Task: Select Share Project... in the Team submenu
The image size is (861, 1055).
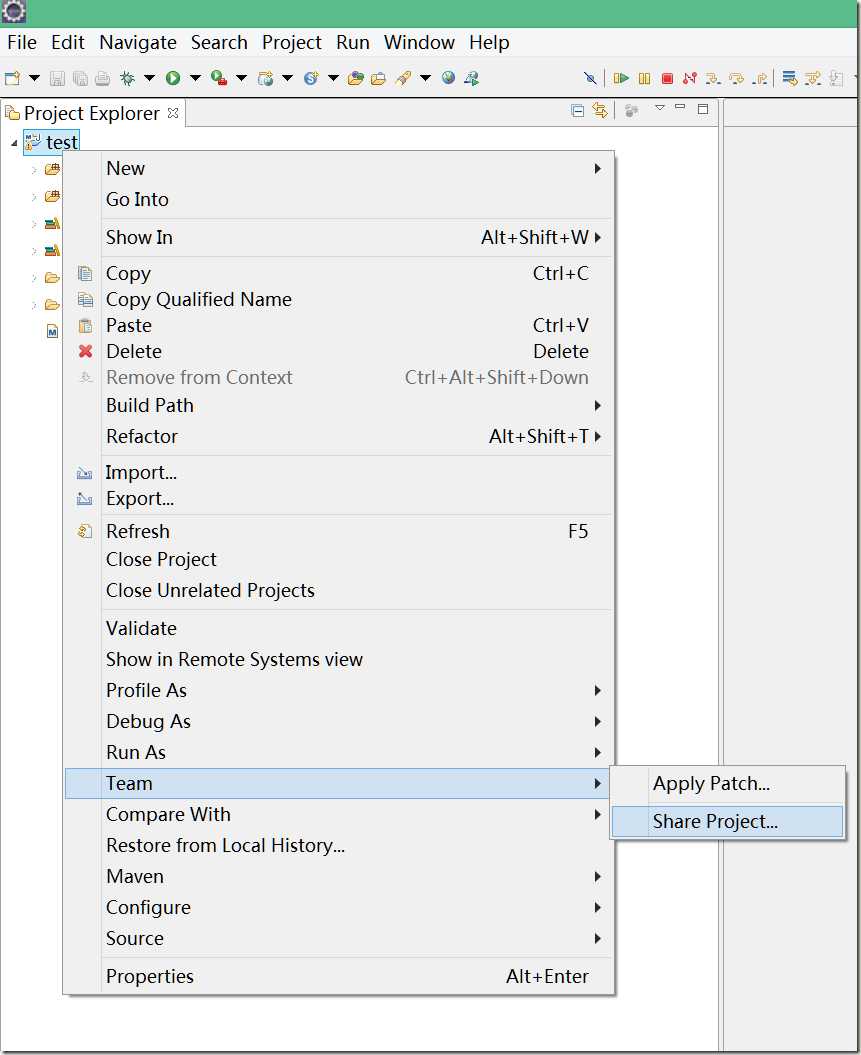Action: point(715,822)
